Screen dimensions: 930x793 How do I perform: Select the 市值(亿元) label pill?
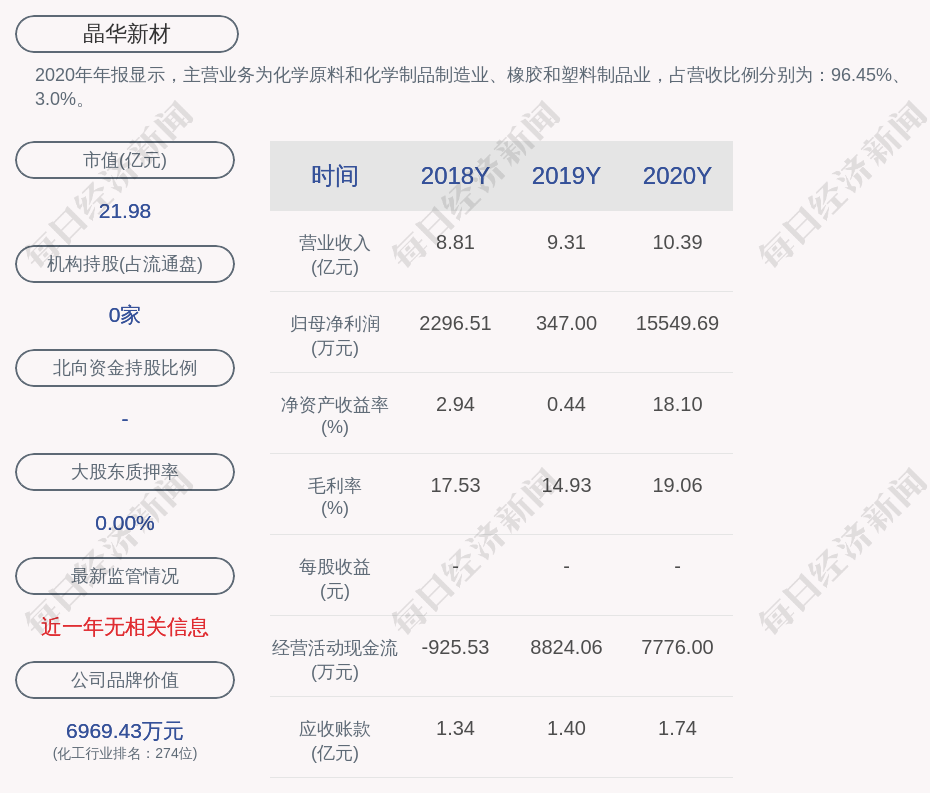pos(125,160)
